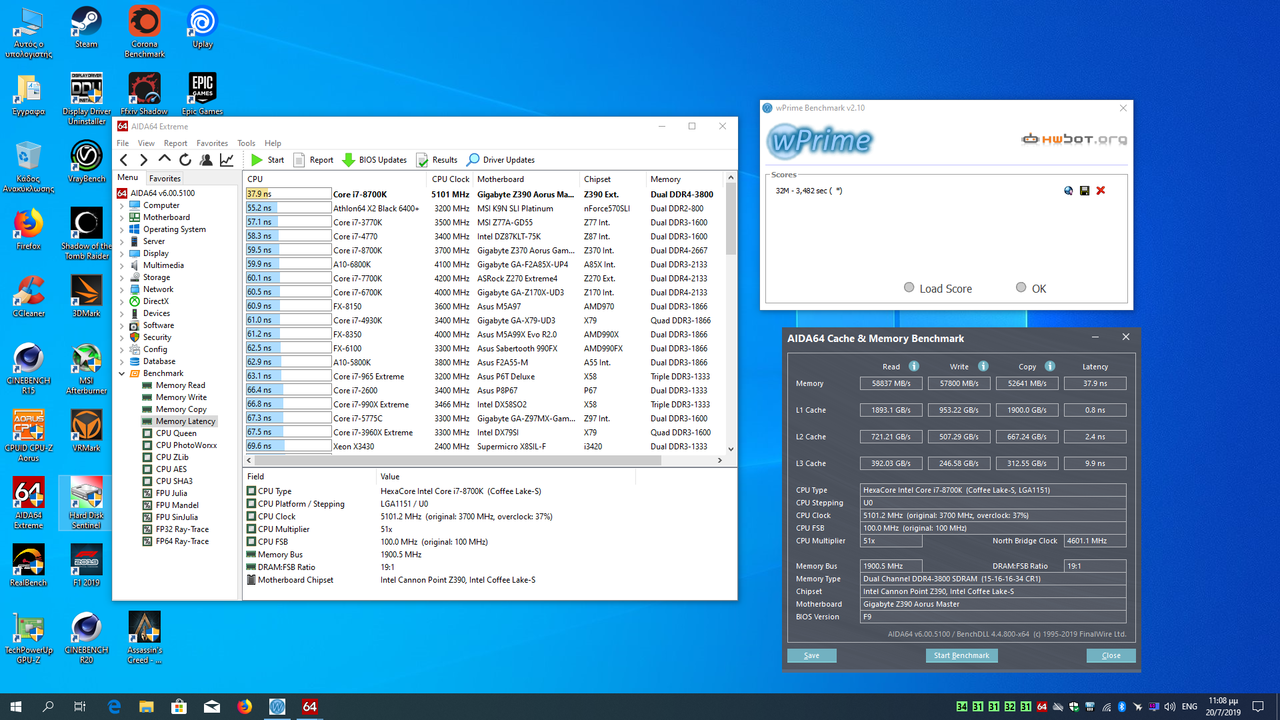Open Driver Updates in AIDA64 toolbar
Image resolution: width=1280 pixels, height=720 pixels.
pyautogui.click(x=501, y=160)
